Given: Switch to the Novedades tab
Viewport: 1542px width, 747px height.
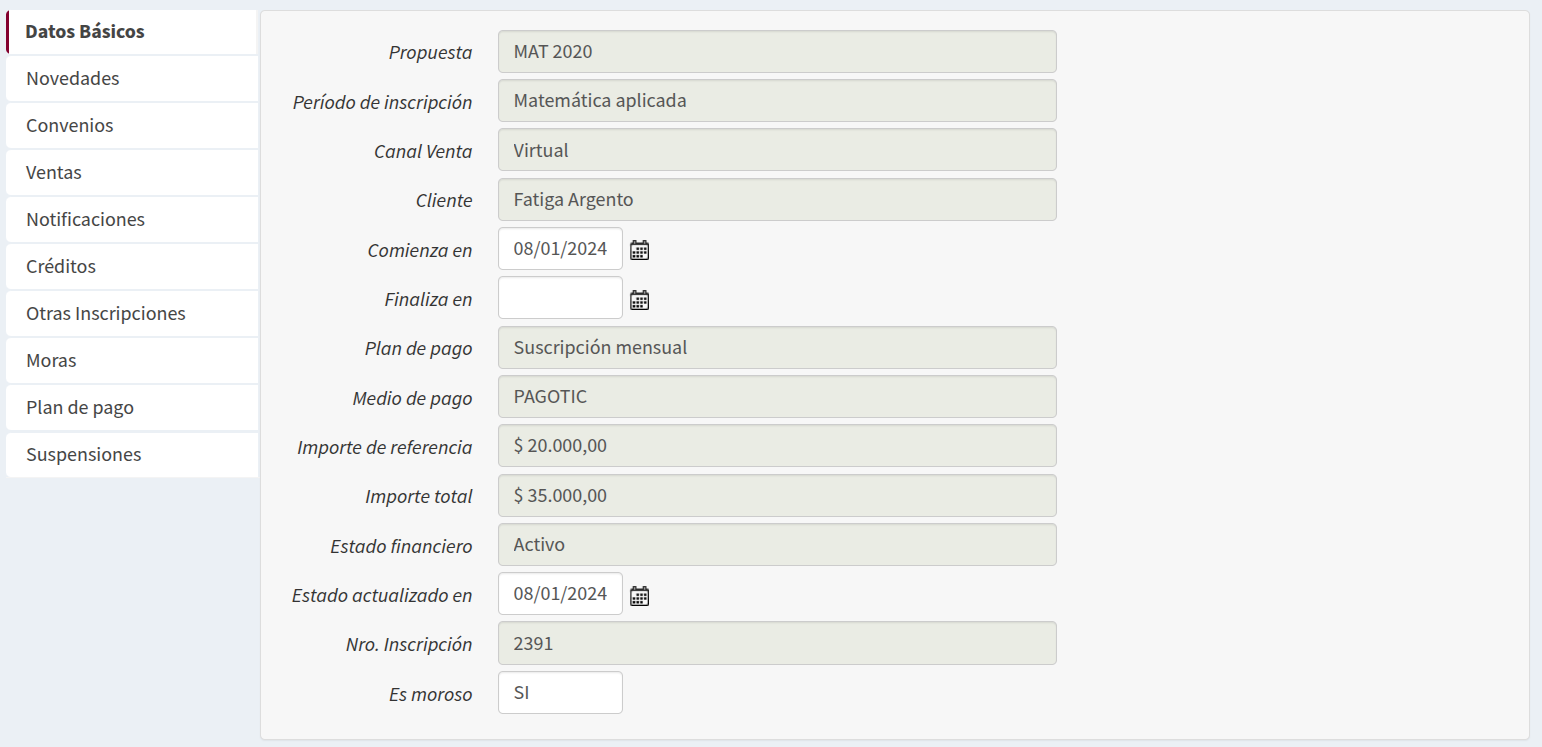Looking at the screenshot, I should pos(132,78).
